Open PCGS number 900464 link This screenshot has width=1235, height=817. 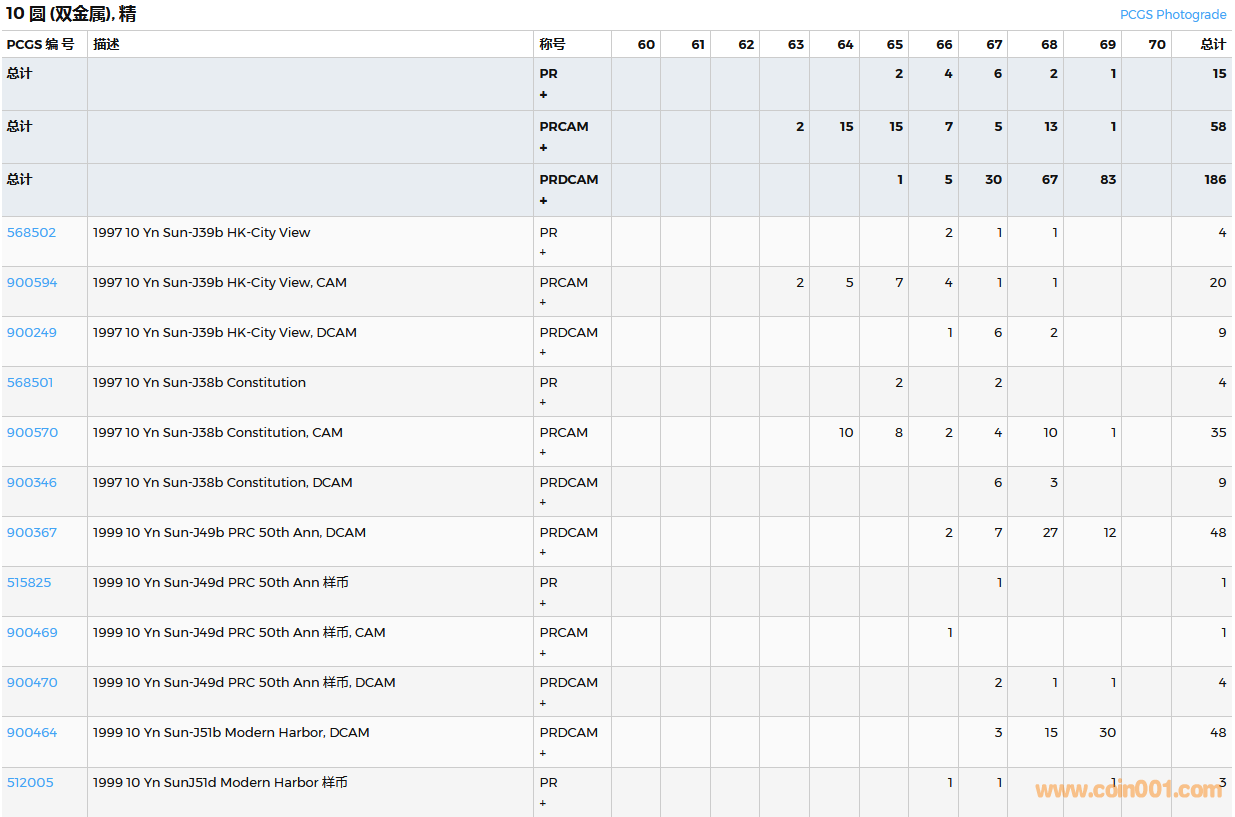click(32, 733)
